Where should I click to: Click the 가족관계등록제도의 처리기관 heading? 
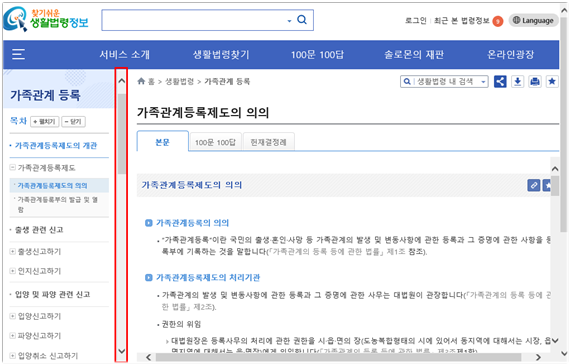click(x=208, y=278)
